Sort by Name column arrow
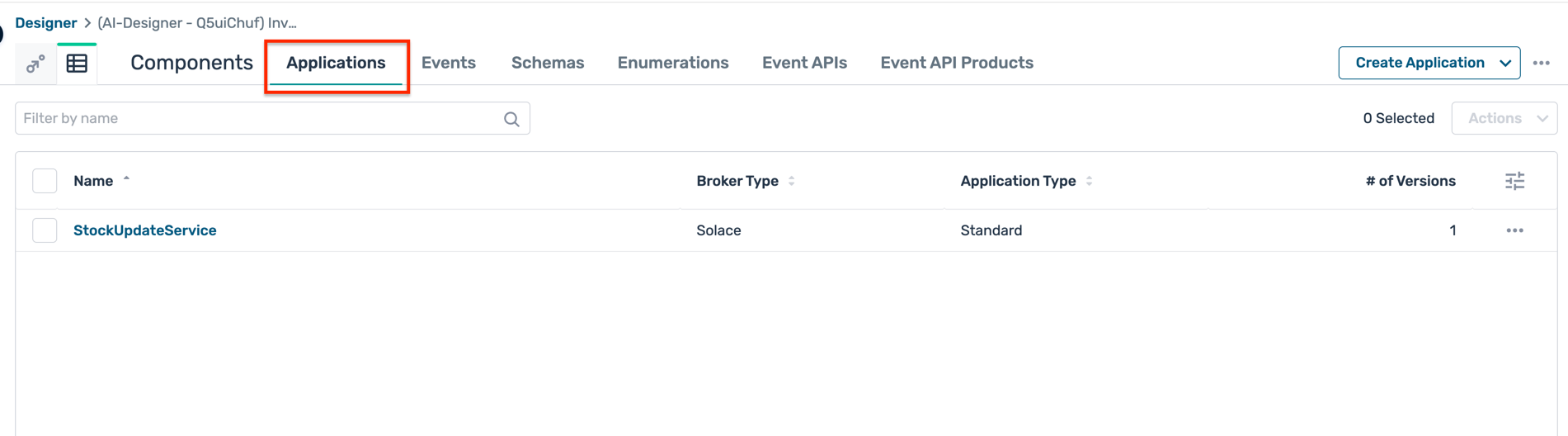This screenshot has height=436, width=1568. coord(126,179)
